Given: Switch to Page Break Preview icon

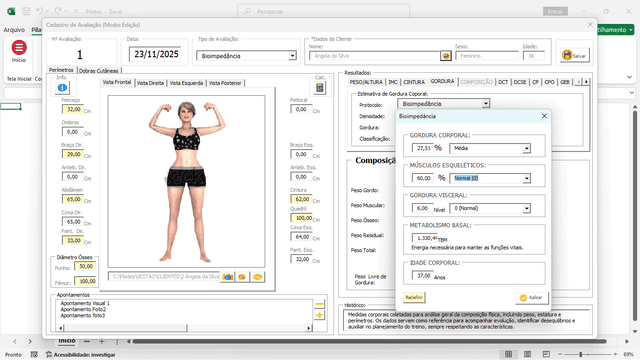Looking at the screenshot, I should pyautogui.click(x=546, y=354).
